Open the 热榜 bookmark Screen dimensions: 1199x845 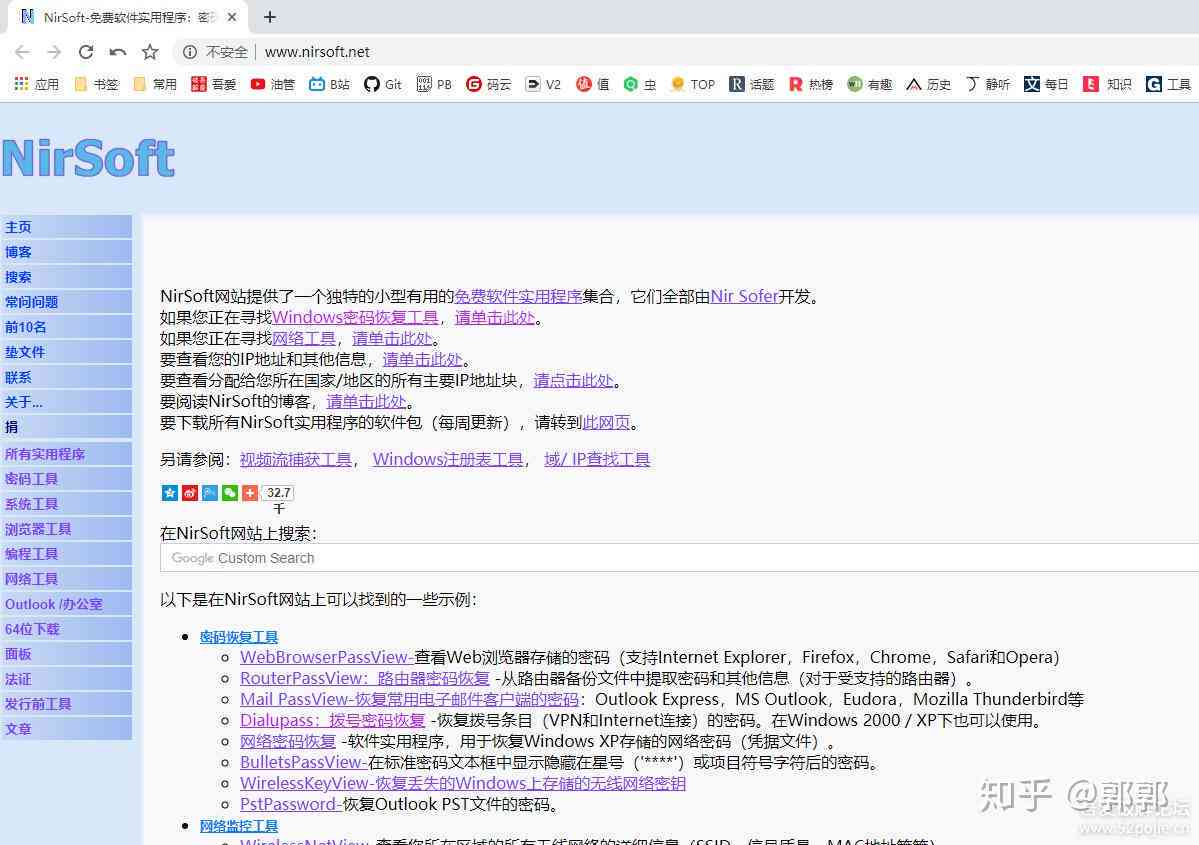[811, 84]
